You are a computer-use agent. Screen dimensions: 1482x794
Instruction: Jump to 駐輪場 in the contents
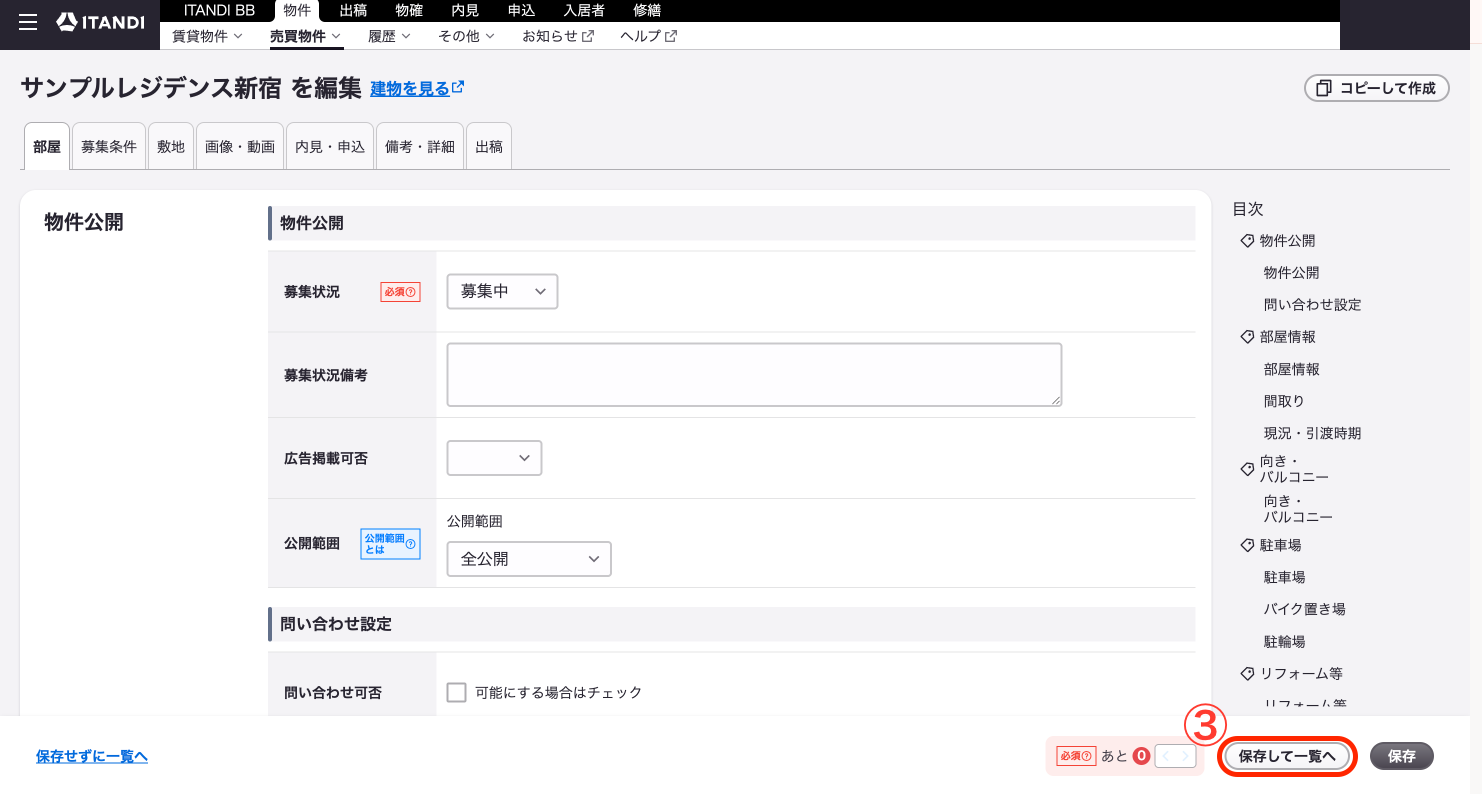click(1284, 641)
